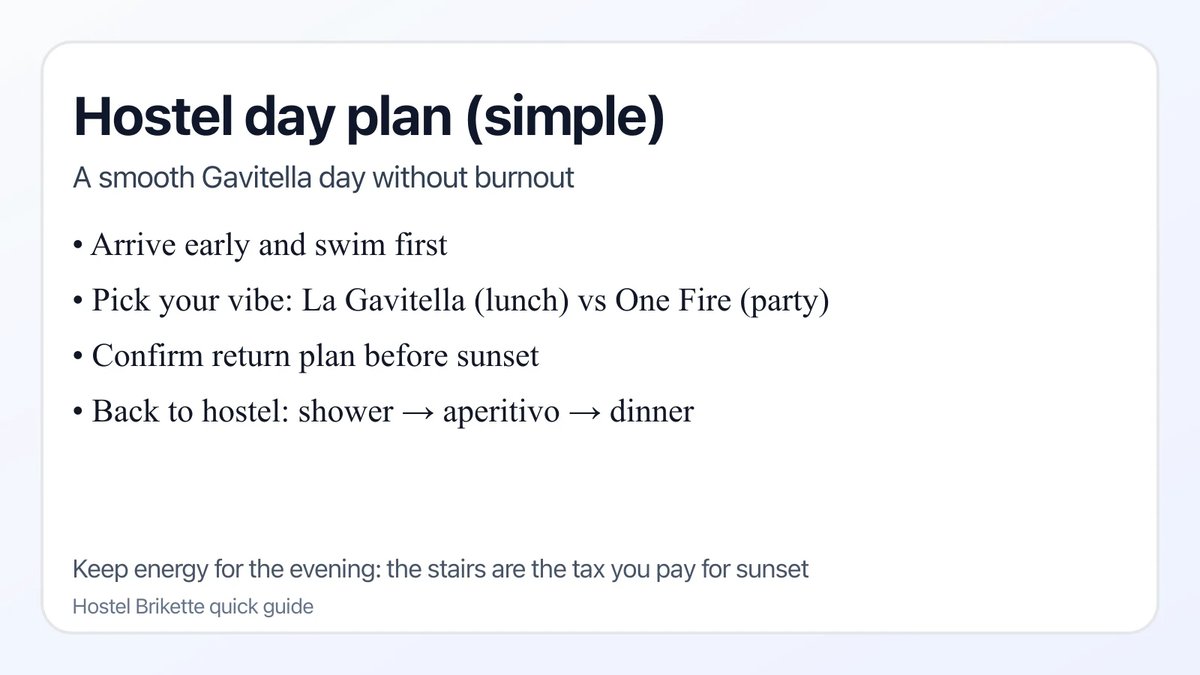Select the "Hostel Brikette quick guide" footer text

[x=193, y=606]
